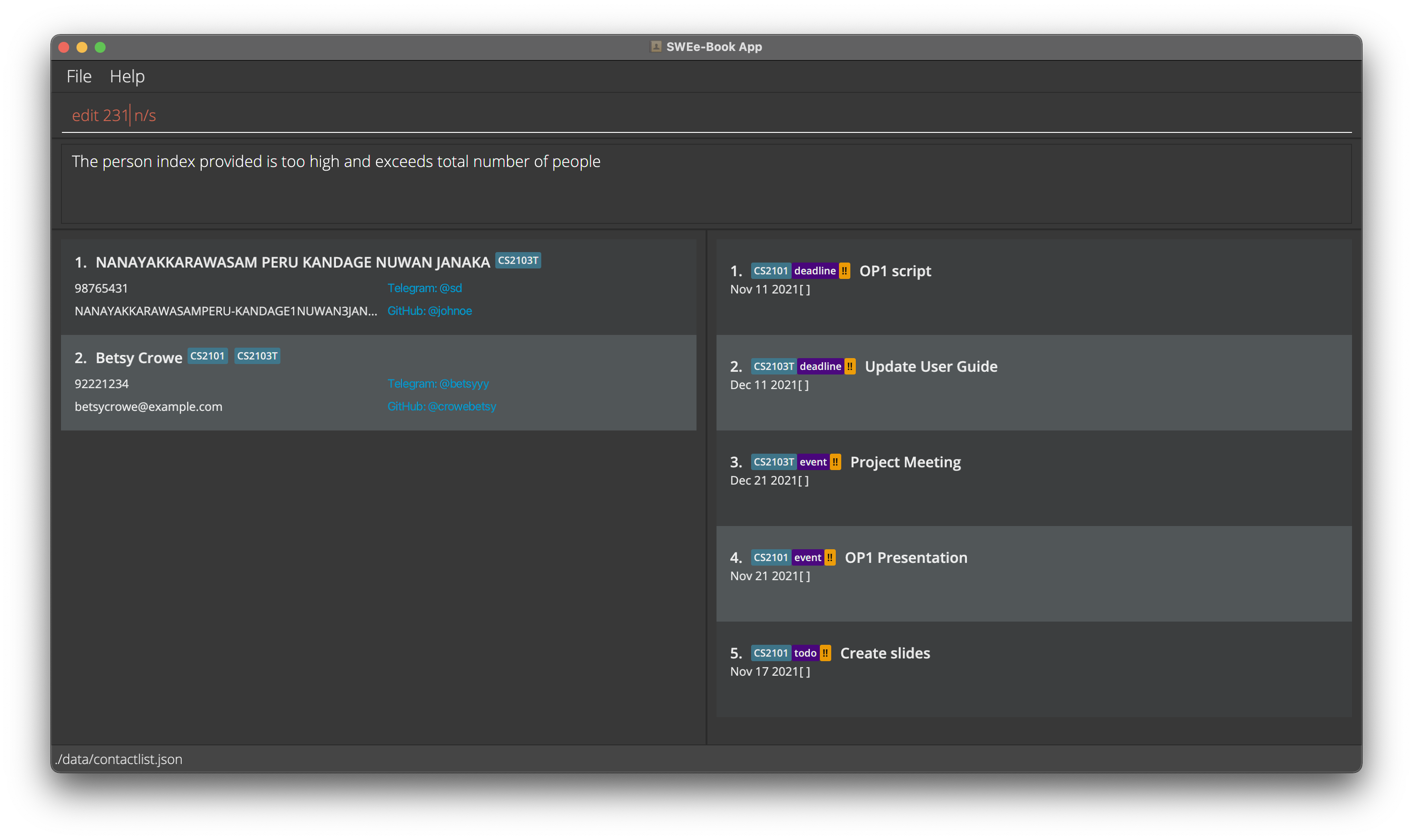This screenshot has width=1413, height=840.
Task: Click priority icon beside OP1 Presentation
Action: click(829, 557)
